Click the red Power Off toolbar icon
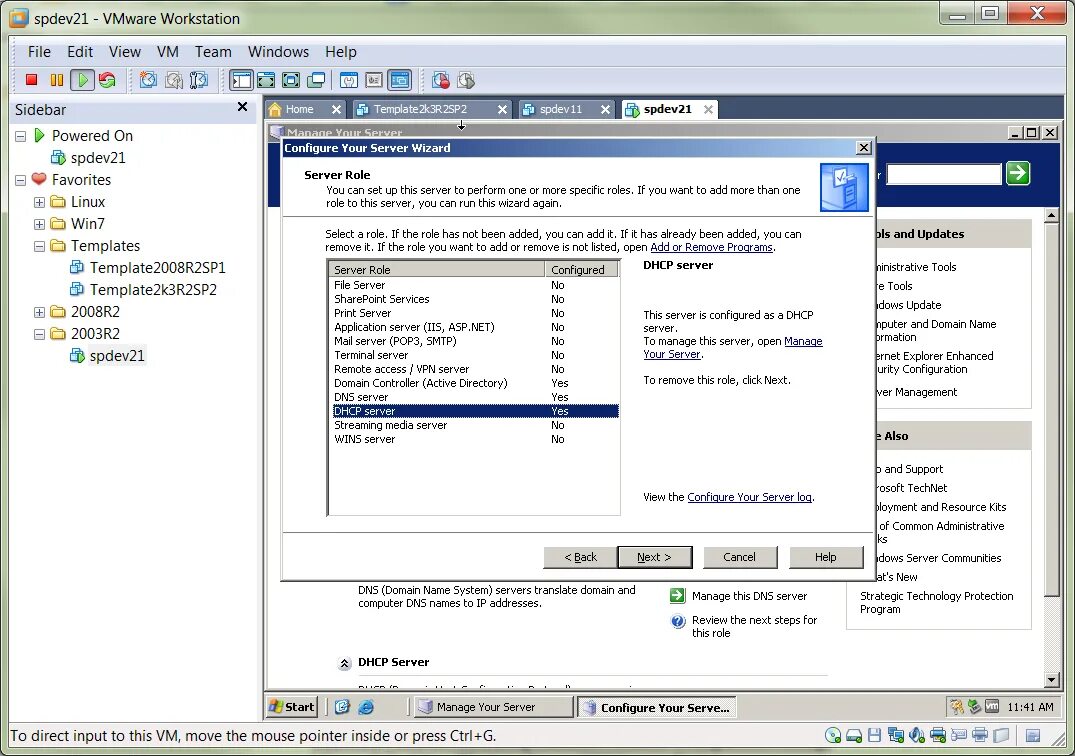The image size is (1075, 756). pyautogui.click(x=32, y=80)
